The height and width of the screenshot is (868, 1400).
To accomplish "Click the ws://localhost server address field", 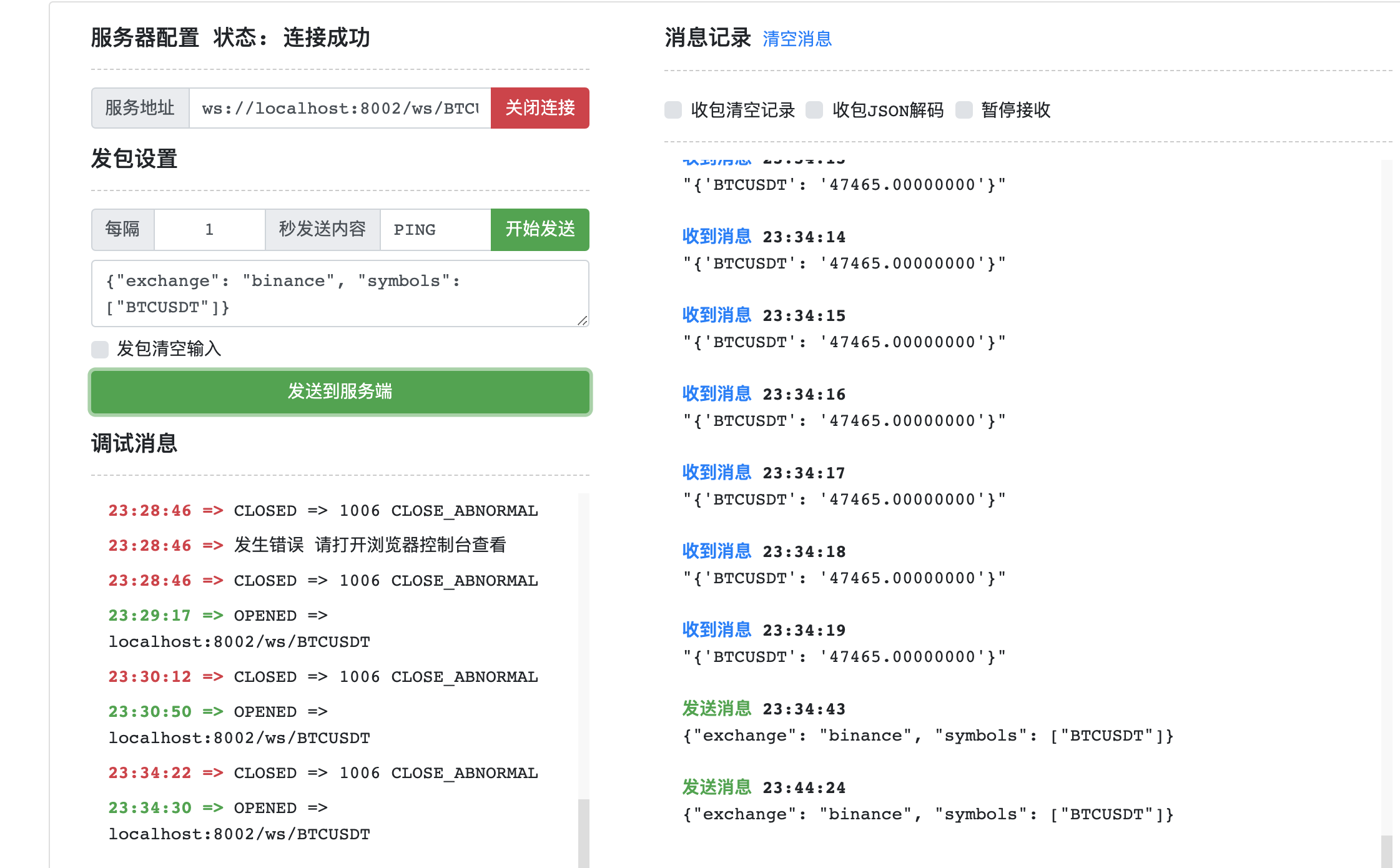I will 340,108.
